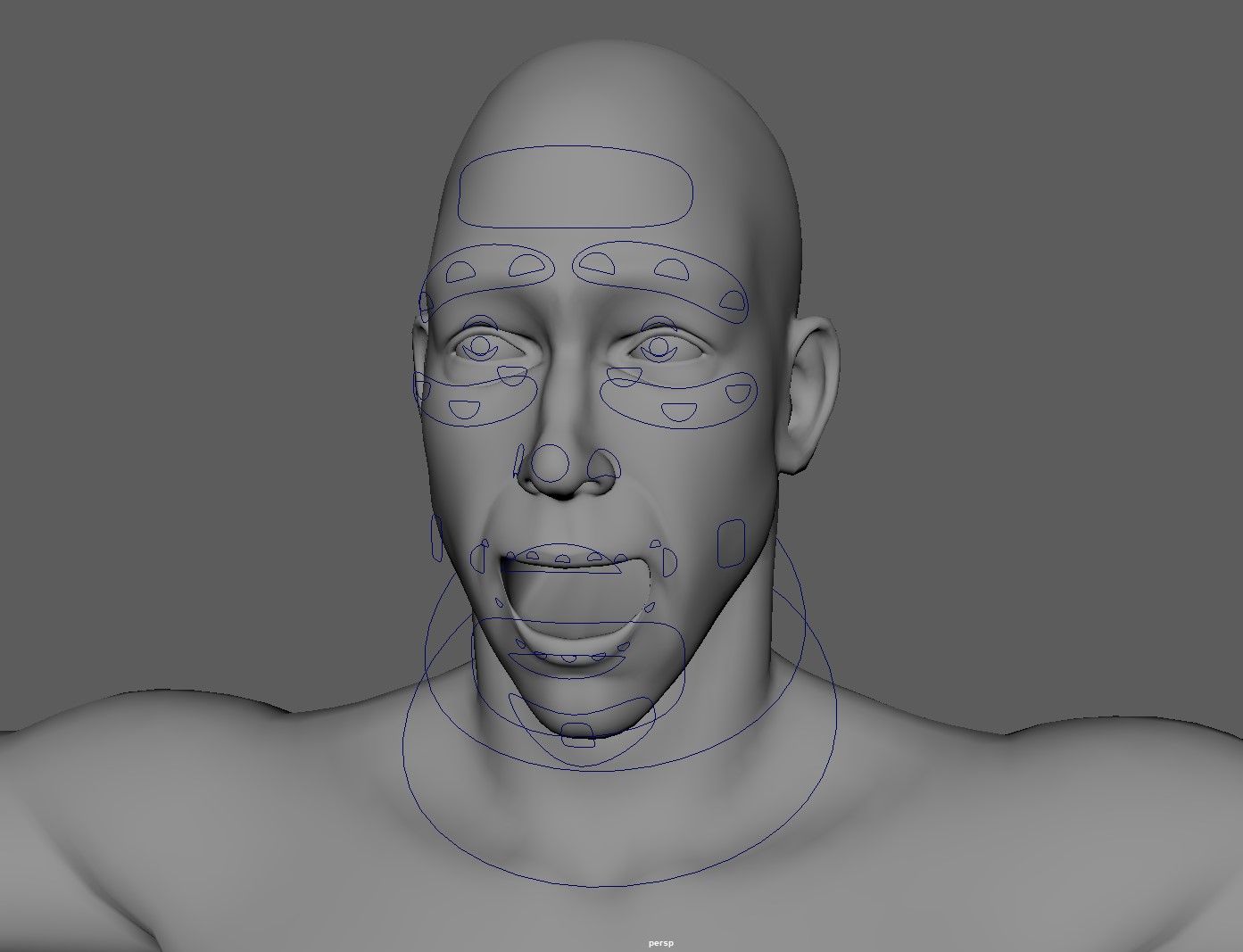Viewport: 1243px width, 952px height.
Task: Select upper eyelid arc above screen-left eye
Action: (x=482, y=324)
